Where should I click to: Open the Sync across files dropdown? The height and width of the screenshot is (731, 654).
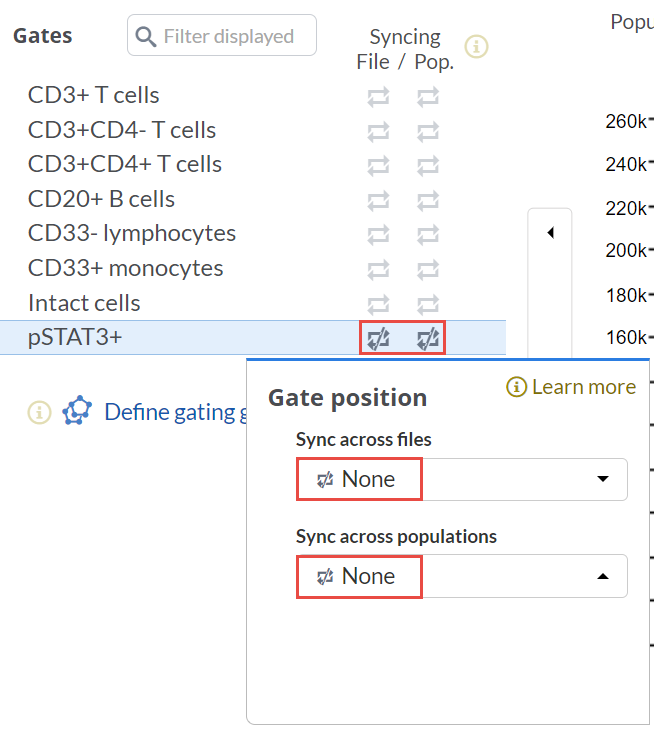pyautogui.click(x=461, y=479)
